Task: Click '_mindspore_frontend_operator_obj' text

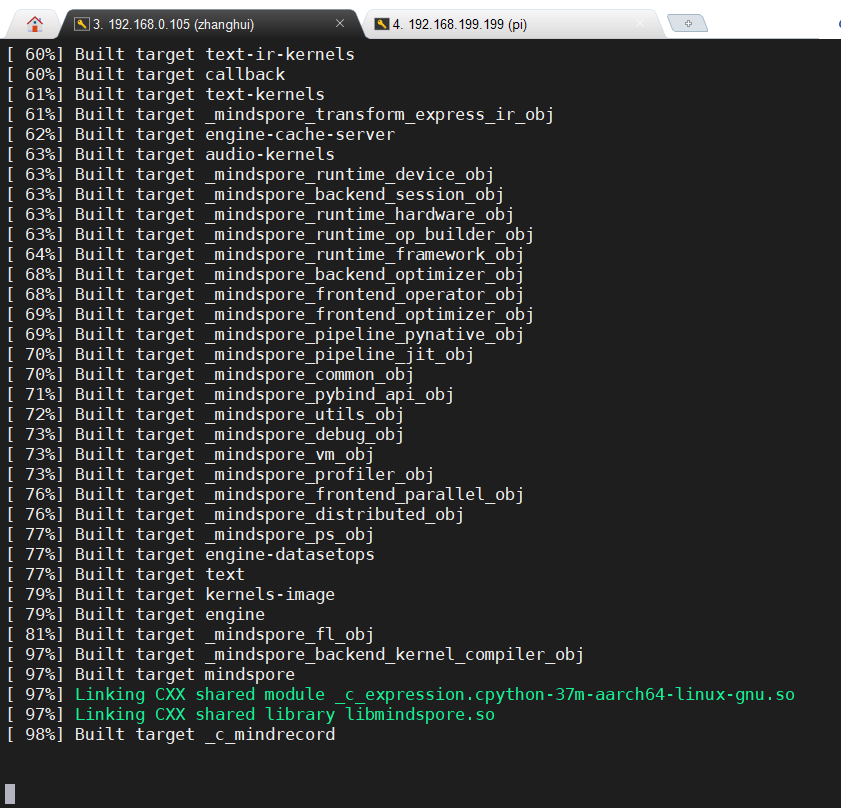Action: pos(364,295)
